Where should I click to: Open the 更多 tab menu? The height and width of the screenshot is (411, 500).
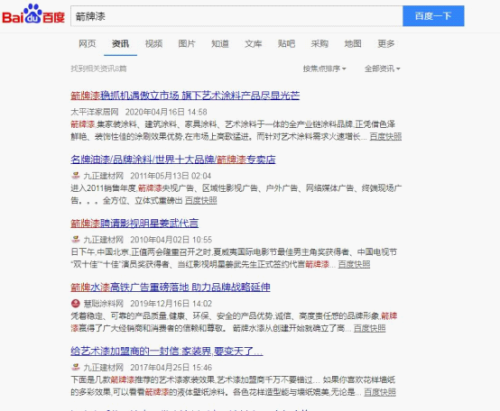coord(386,44)
